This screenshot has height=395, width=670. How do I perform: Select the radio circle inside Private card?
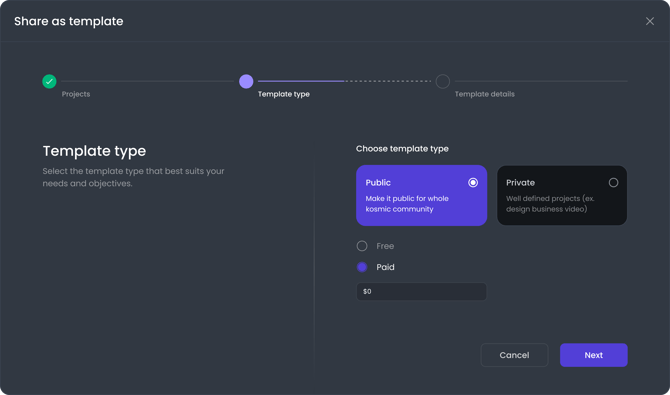point(613,183)
